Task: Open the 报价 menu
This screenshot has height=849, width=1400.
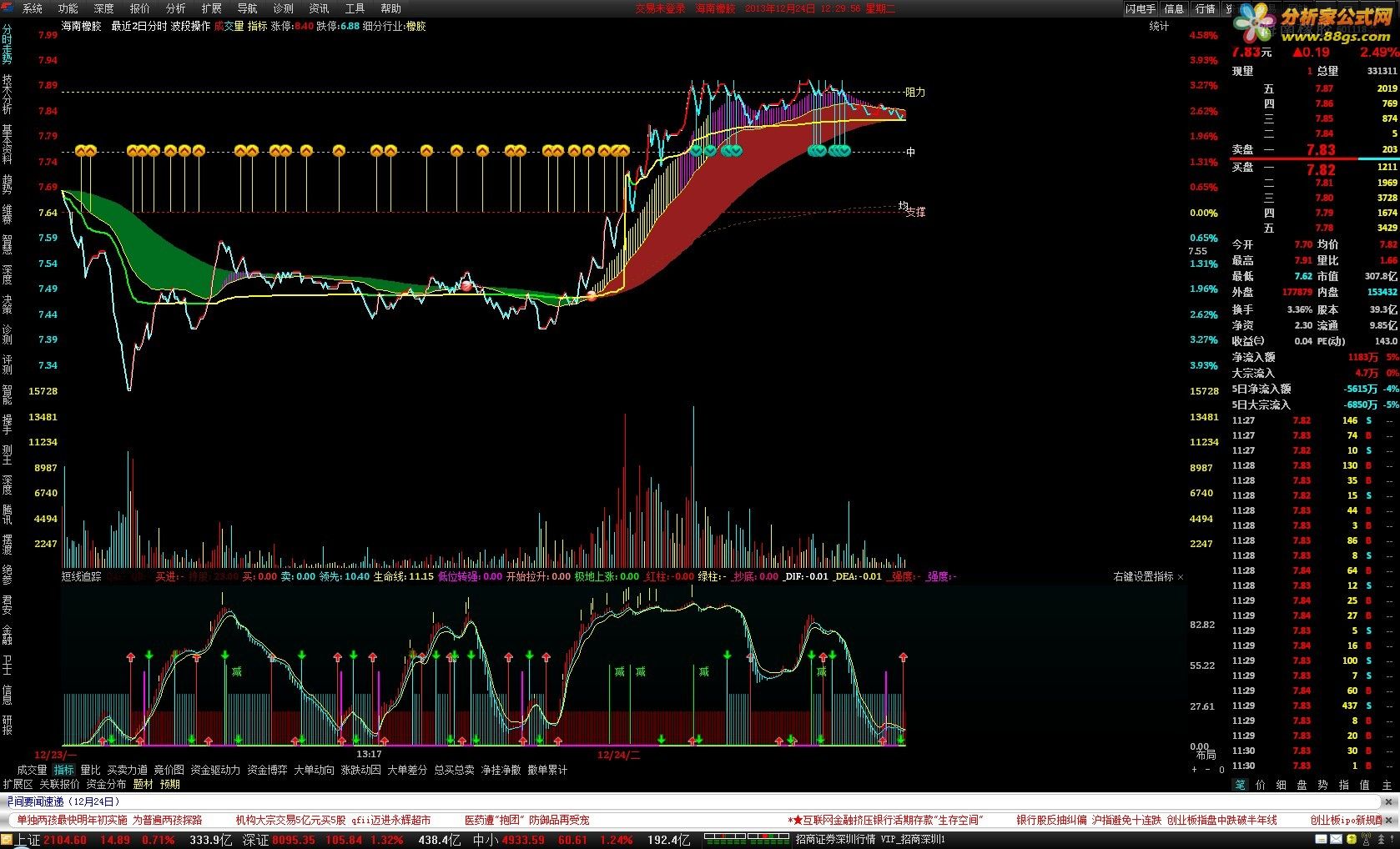Action: 139,8
